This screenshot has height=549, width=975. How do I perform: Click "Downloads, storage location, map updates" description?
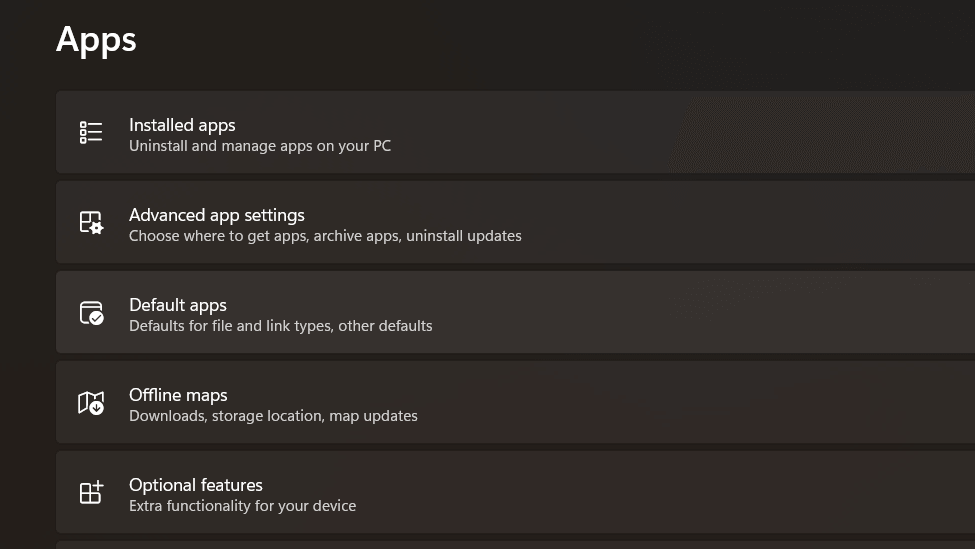point(273,416)
